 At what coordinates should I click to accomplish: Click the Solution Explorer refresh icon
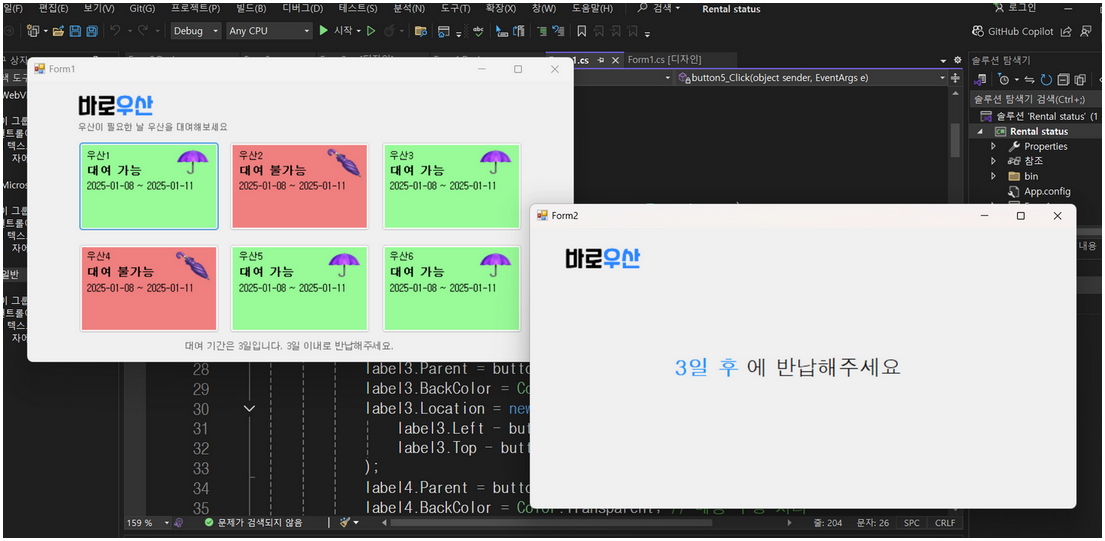[1047, 80]
